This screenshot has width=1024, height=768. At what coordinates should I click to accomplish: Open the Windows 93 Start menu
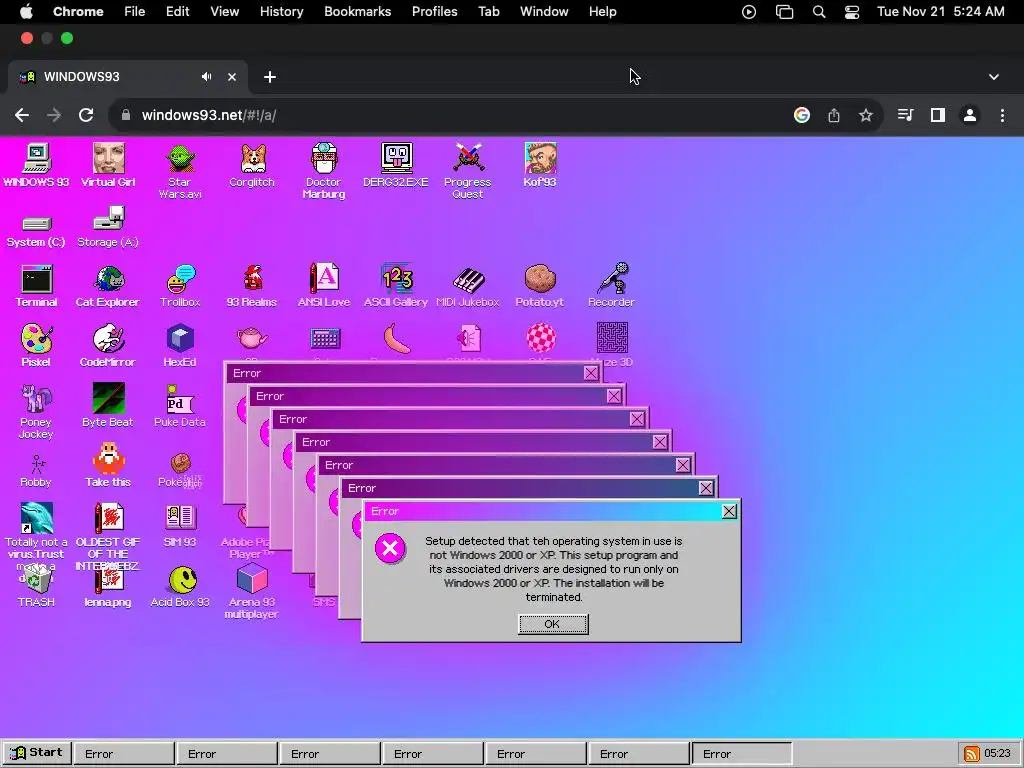(x=37, y=753)
